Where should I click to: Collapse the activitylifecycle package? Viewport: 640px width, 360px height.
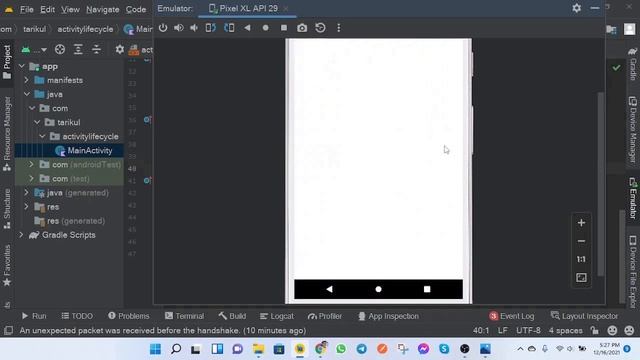coord(42,136)
